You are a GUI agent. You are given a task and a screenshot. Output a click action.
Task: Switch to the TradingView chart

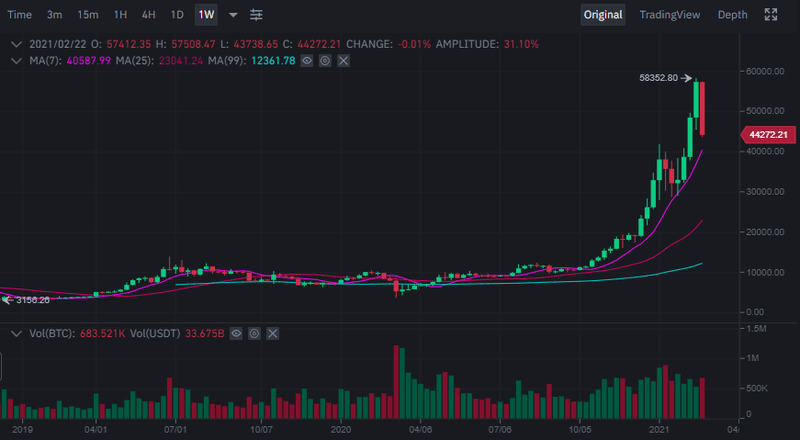[669, 15]
